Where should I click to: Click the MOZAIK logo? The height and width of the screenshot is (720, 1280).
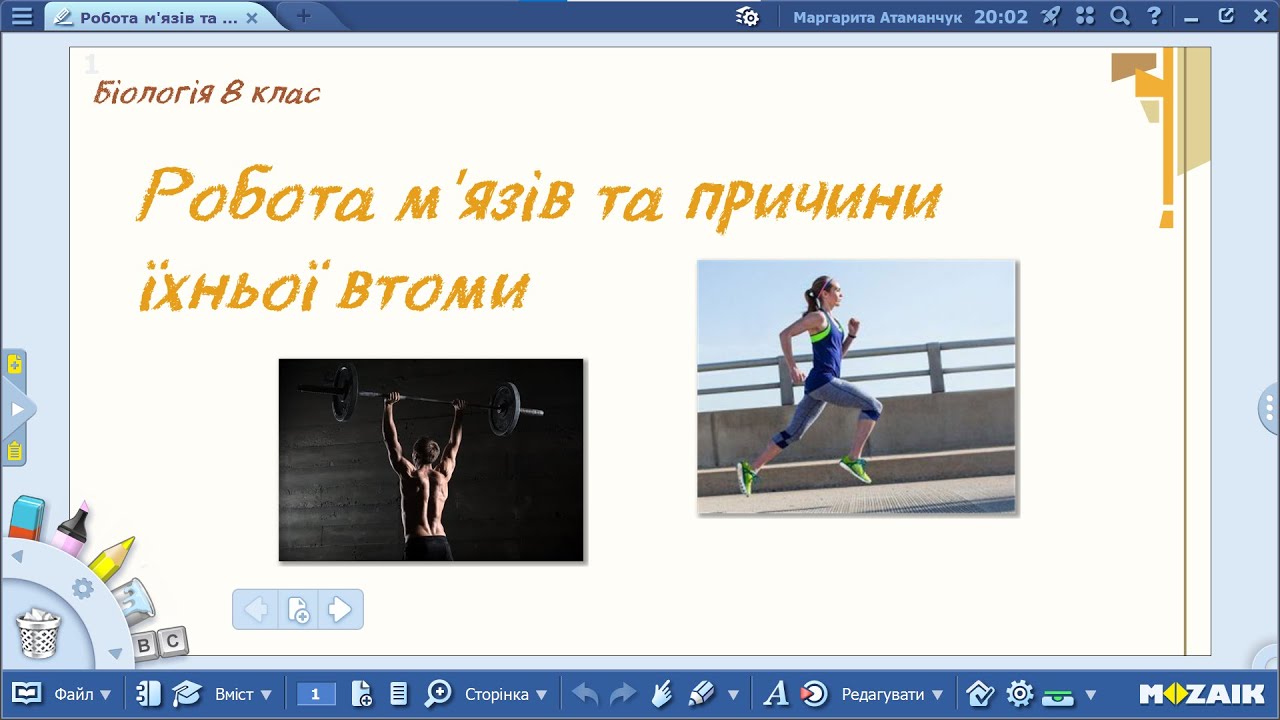point(1202,693)
